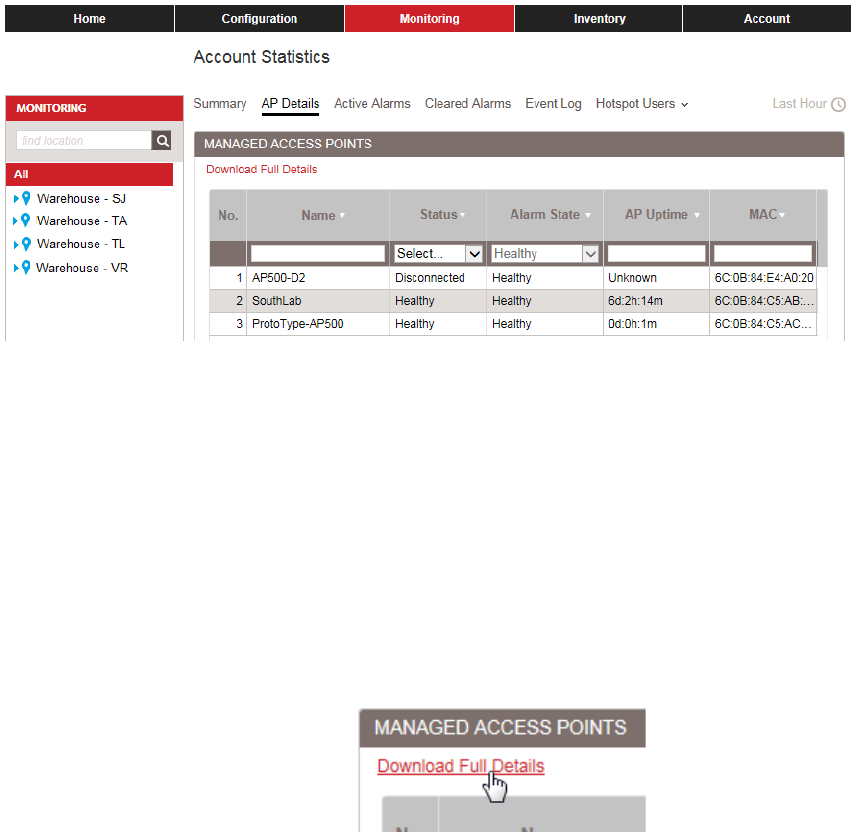Screen dimensions: 852x832
Task: Switch to the Summary sub-tab
Action: [220, 104]
